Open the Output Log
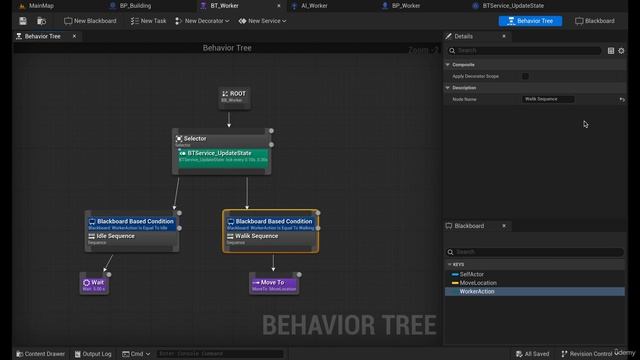Viewport: 640px width, 360px height. tap(93, 354)
